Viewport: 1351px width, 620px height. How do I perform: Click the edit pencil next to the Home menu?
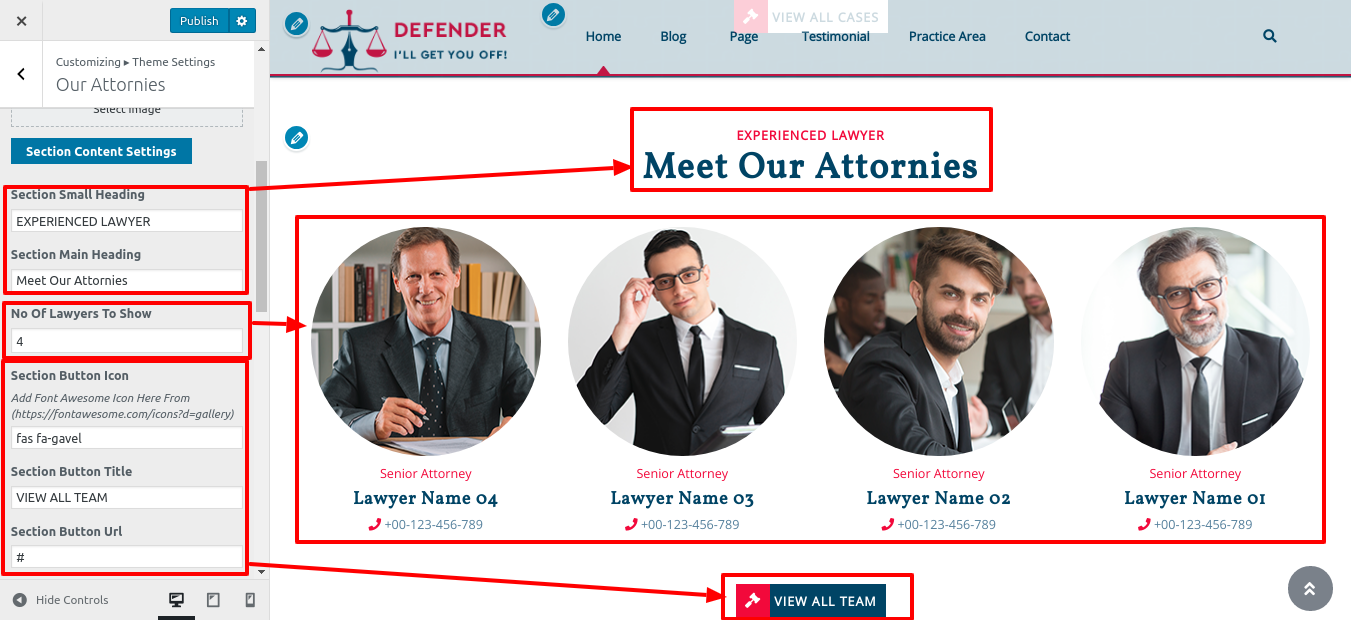pyautogui.click(x=553, y=15)
